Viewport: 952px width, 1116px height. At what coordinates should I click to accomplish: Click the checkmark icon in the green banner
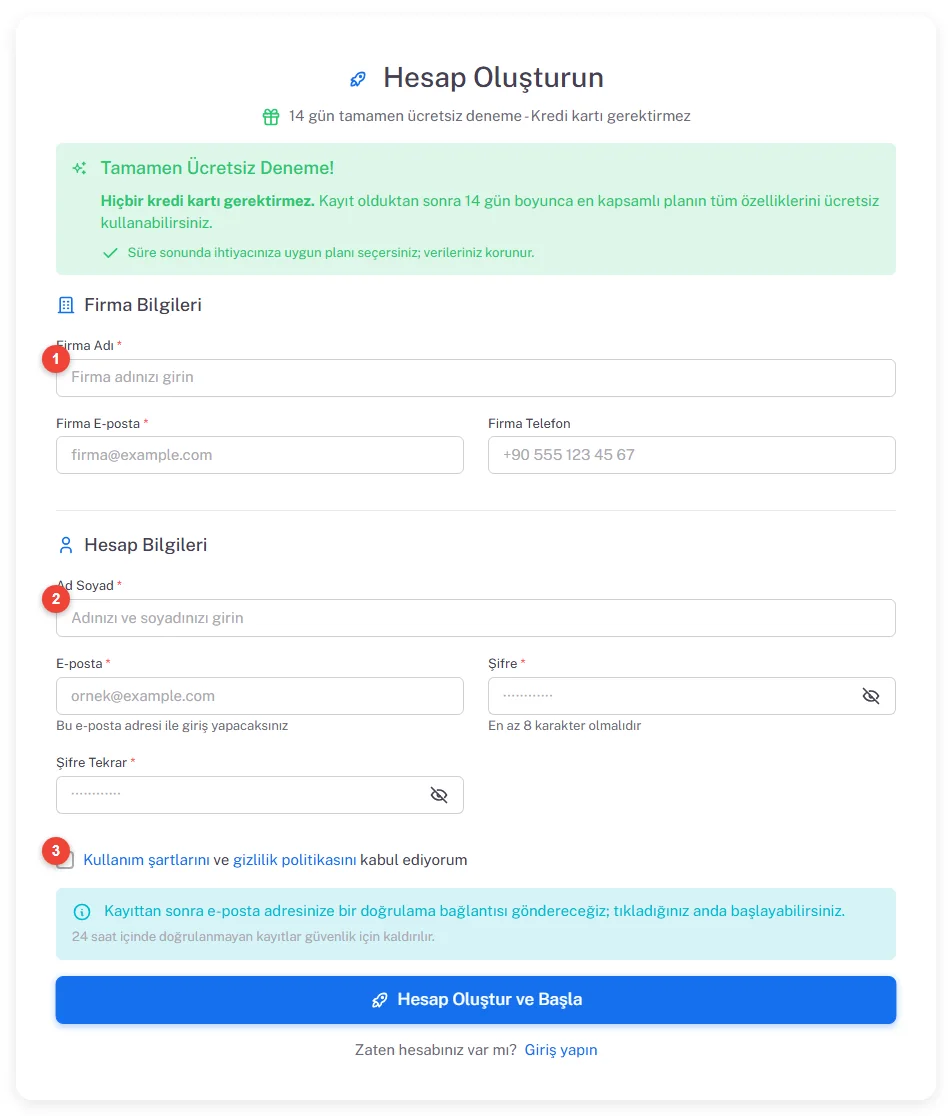click(x=110, y=253)
